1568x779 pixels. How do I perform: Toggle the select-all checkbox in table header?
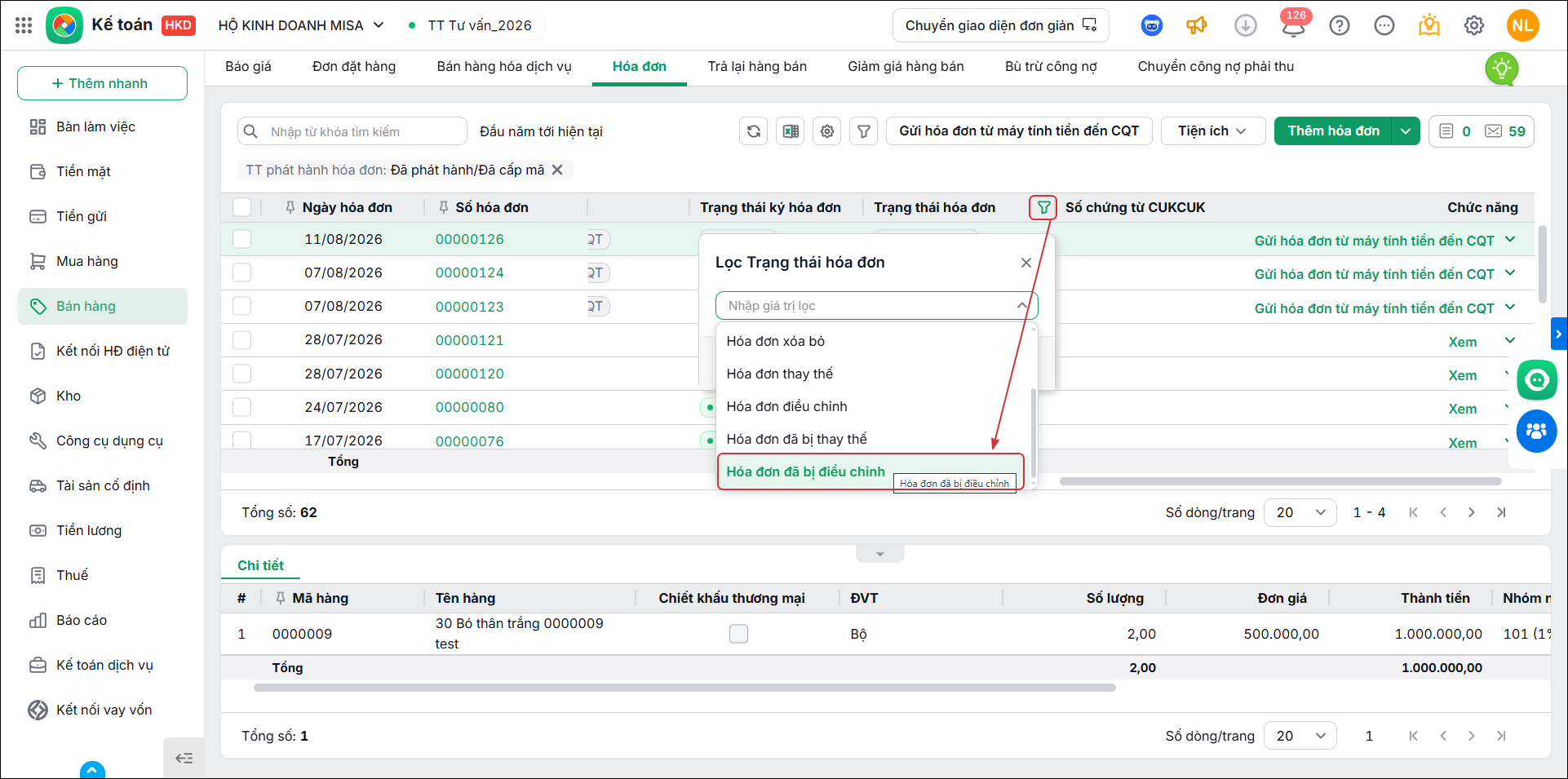(x=242, y=207)
